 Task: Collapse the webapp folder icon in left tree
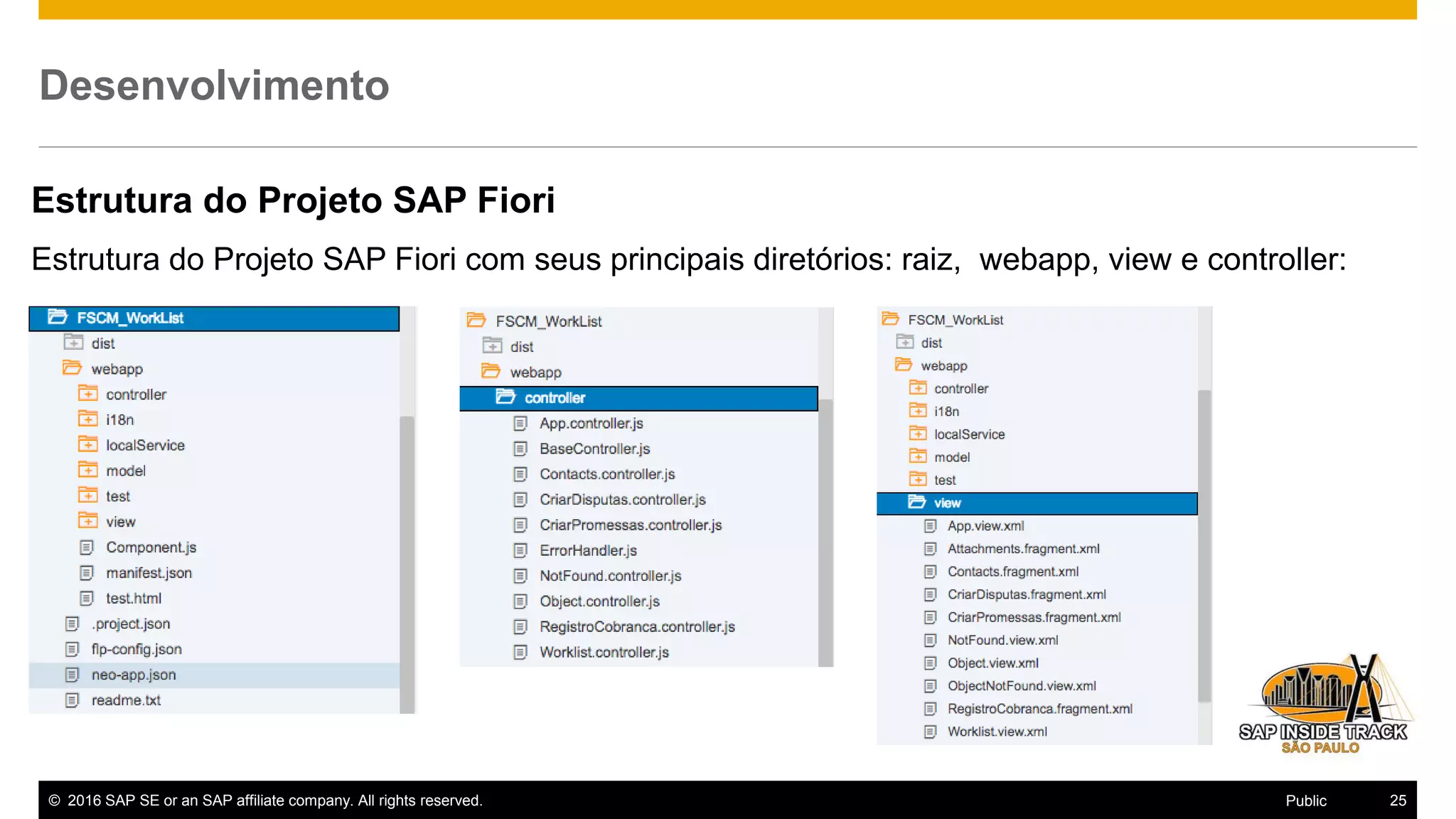pos(72,368)
